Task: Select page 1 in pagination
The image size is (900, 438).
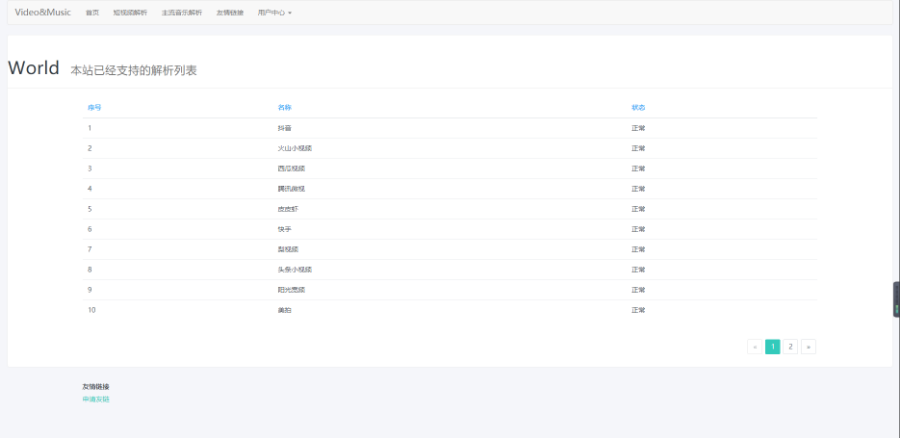Action: (772, 347)
